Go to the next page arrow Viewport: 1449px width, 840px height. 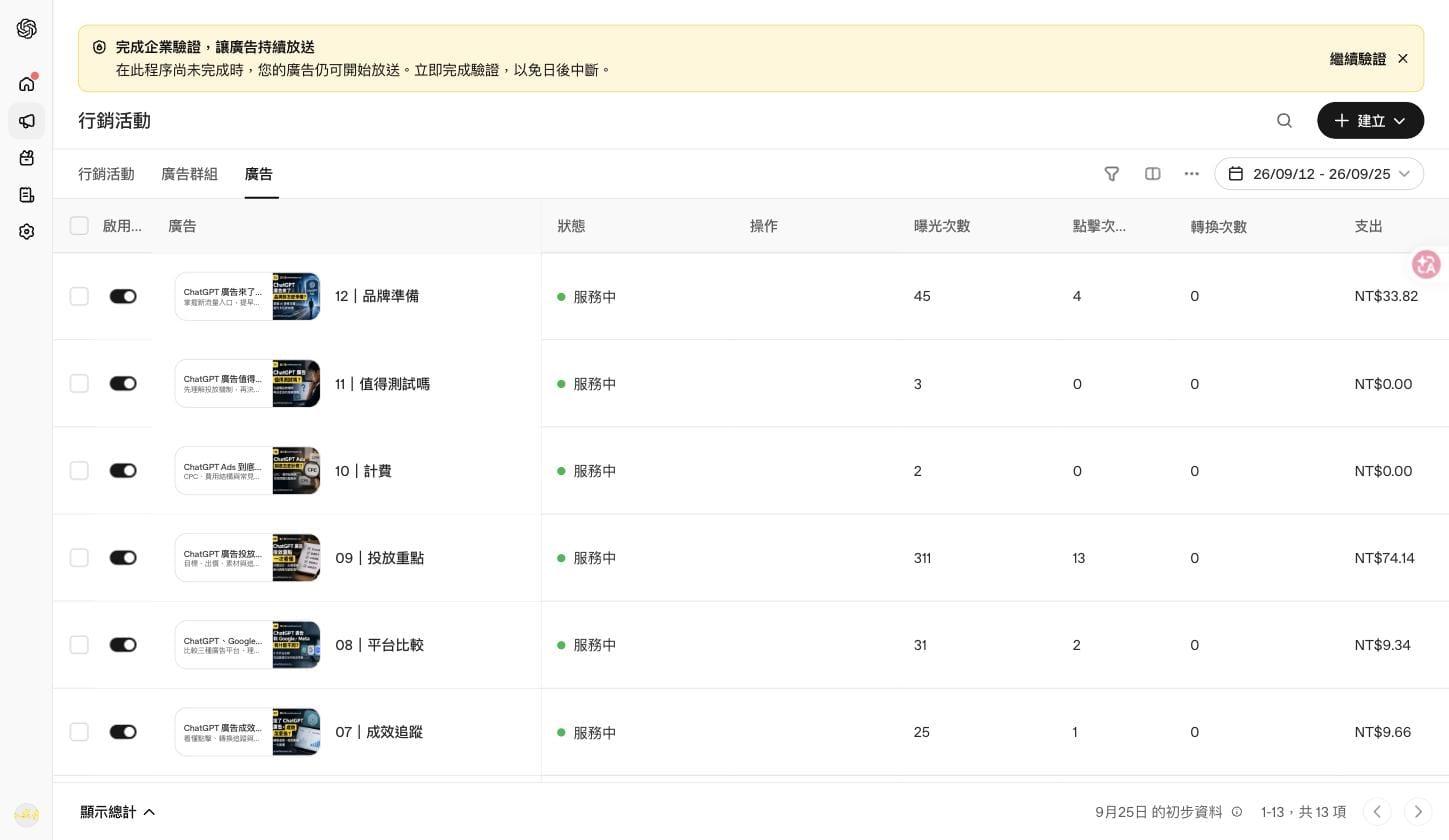click(x=1418, y=812)
